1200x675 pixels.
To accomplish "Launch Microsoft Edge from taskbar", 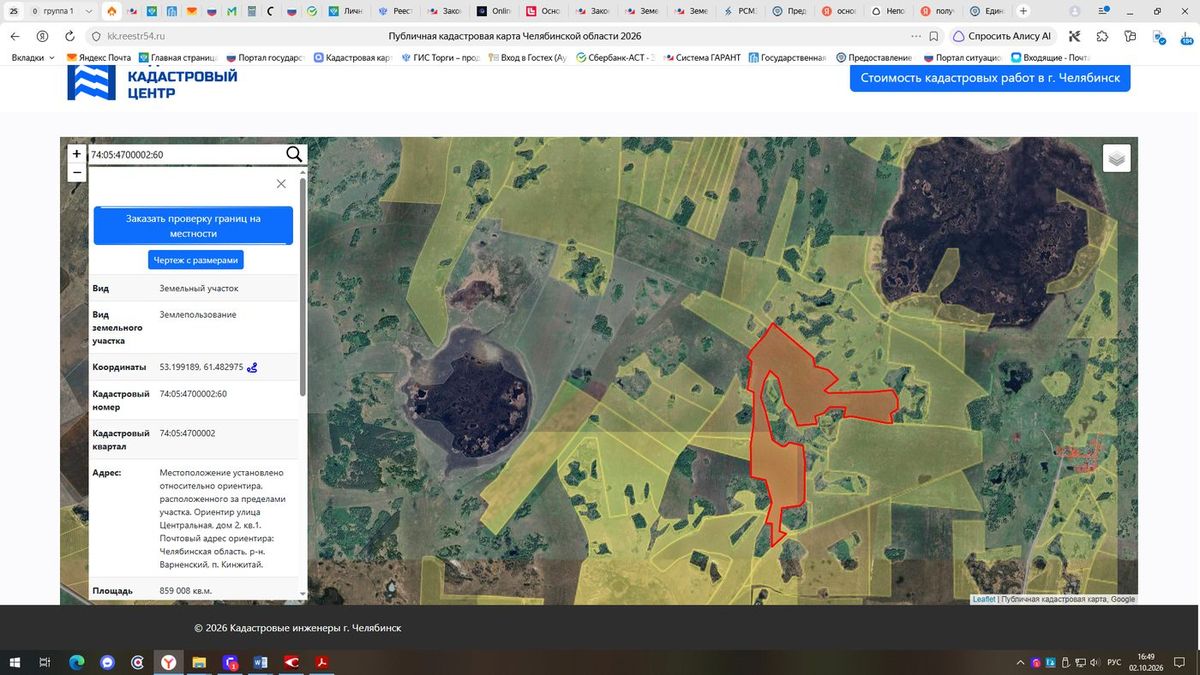I will coord(76,662).
